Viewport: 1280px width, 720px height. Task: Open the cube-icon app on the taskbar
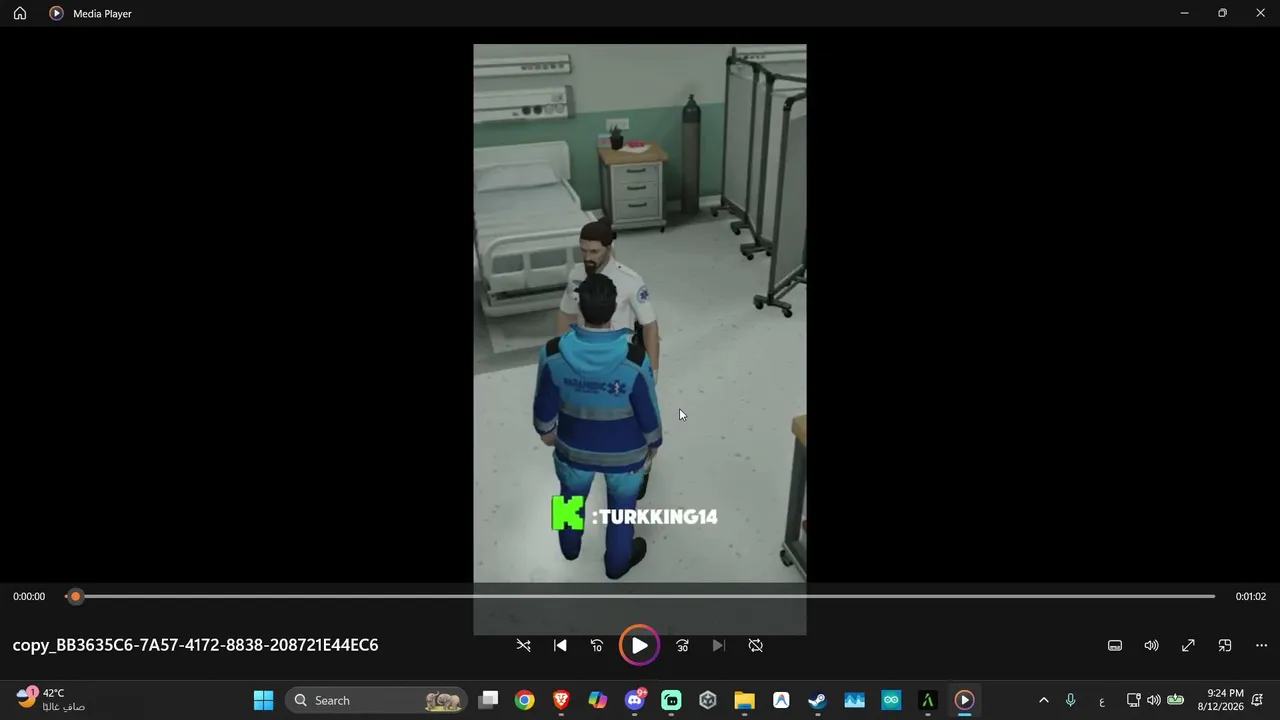click(708, 700)
